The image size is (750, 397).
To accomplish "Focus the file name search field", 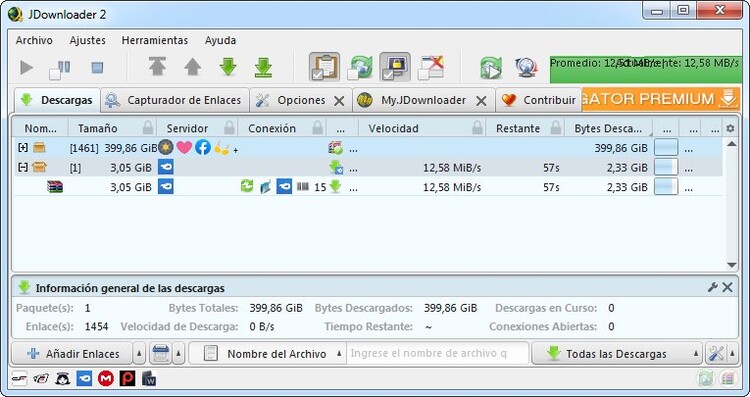I will [x=438, y=354].
